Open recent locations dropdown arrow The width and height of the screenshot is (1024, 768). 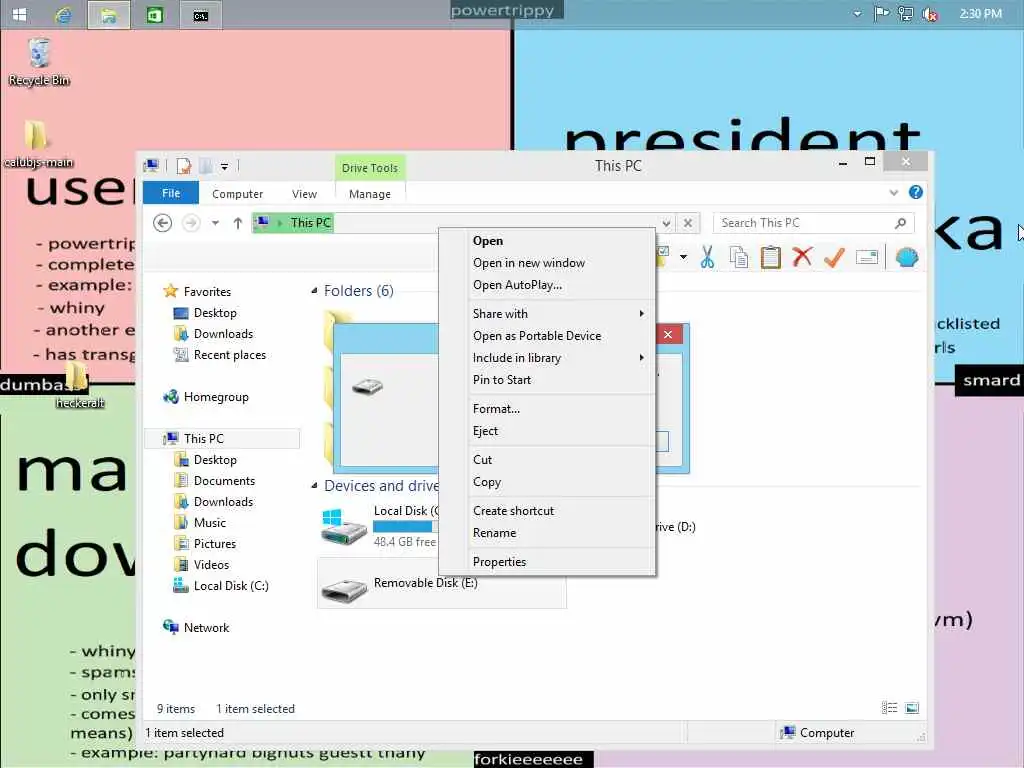pos(215,223)
